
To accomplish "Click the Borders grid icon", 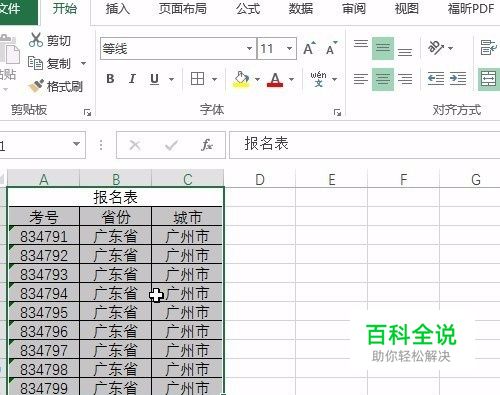I will pyautogui.click(x=197, y=79).
